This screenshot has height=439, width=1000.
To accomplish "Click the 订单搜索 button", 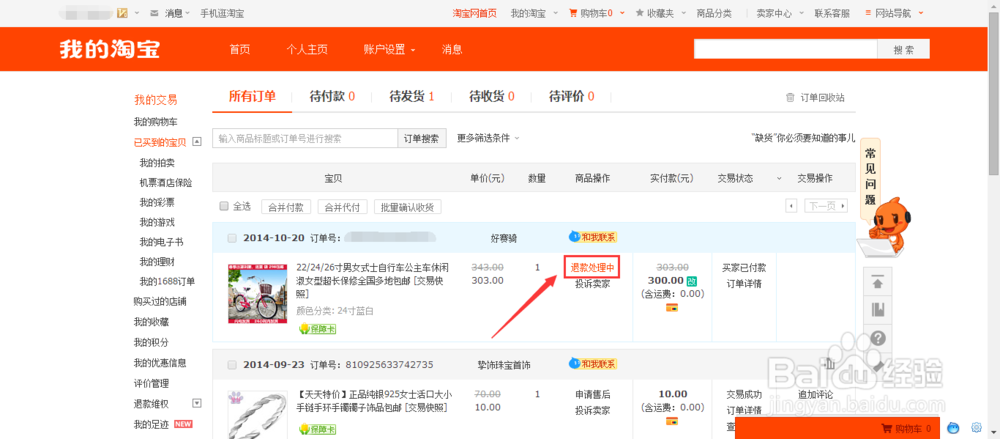I will click(422, 138).
